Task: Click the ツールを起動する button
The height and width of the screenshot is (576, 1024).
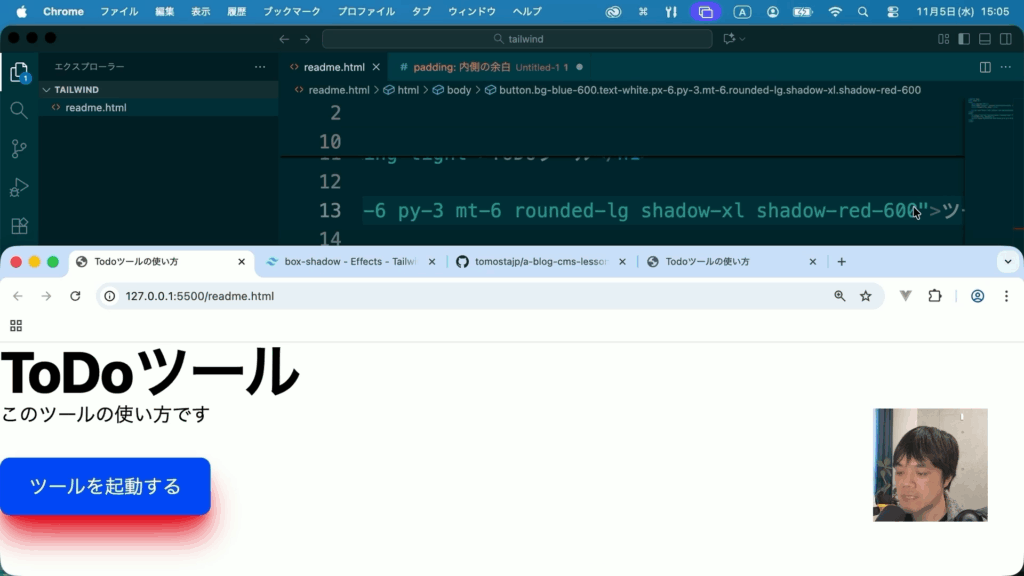Action: pyautogui.click(x=105, y=487)
